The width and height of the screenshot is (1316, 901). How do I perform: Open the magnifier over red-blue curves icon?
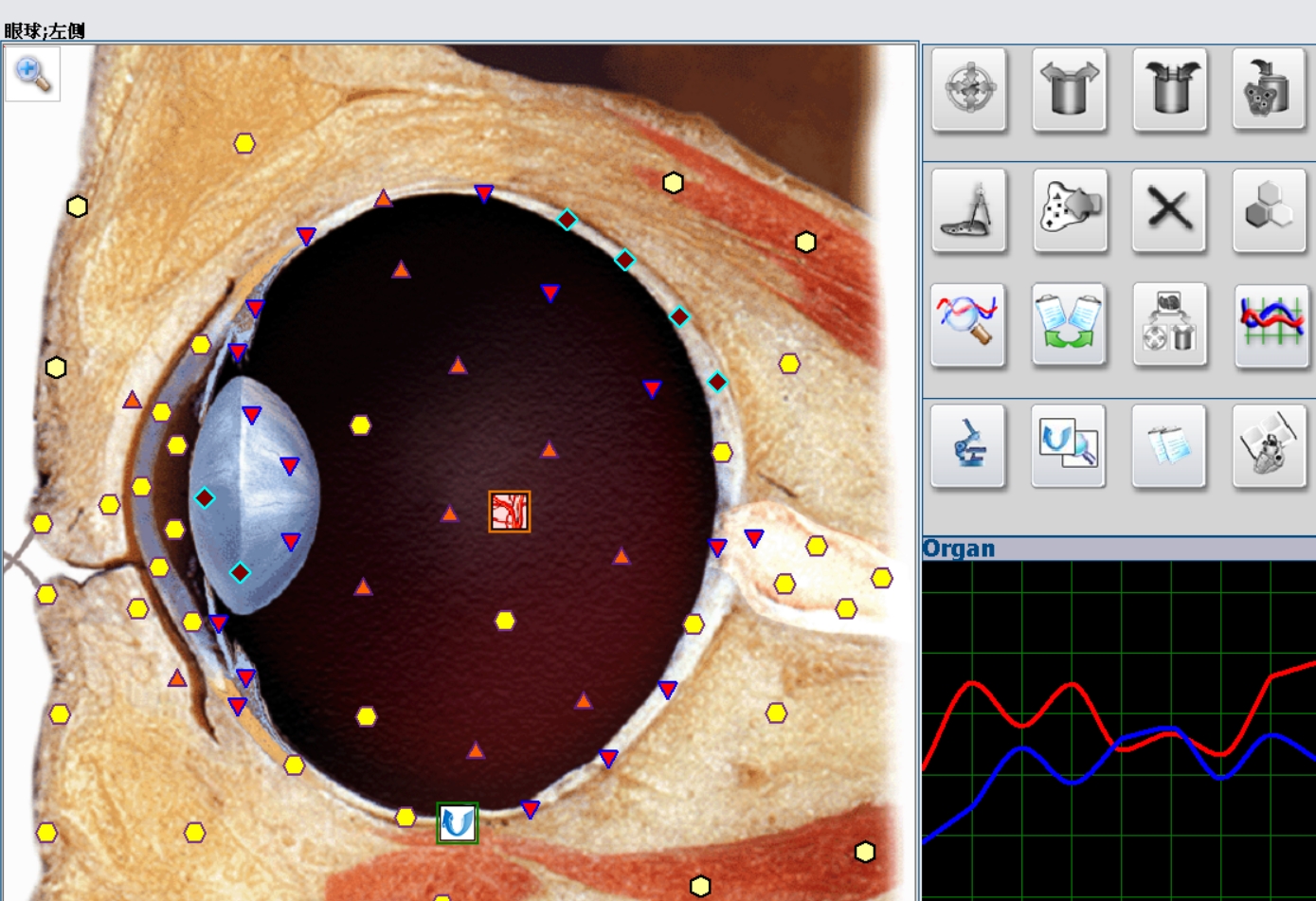968,325
